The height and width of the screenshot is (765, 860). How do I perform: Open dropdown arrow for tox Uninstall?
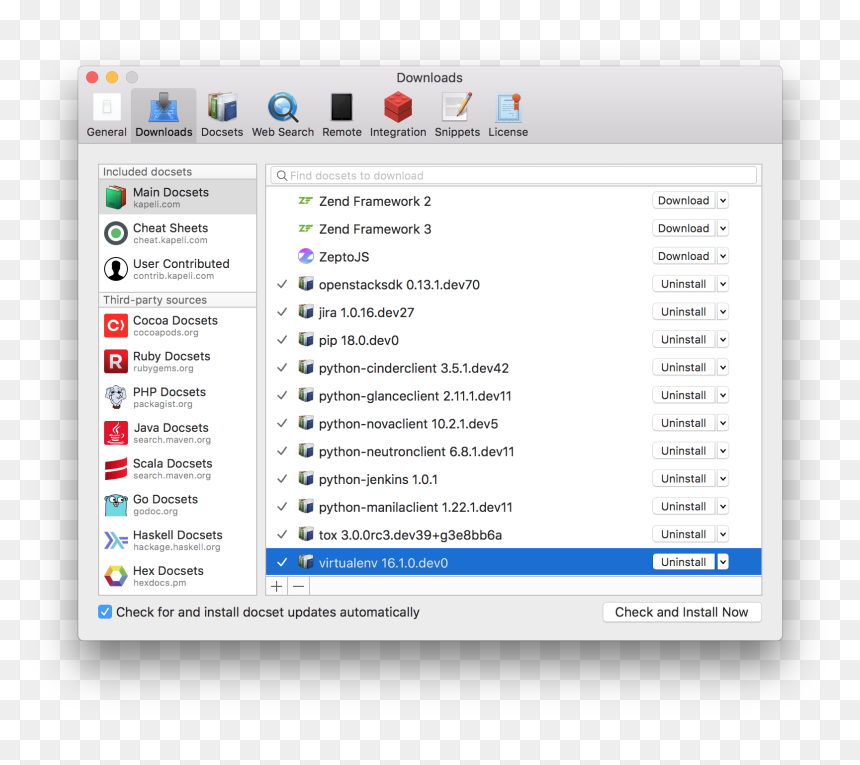tap(723, 534)
